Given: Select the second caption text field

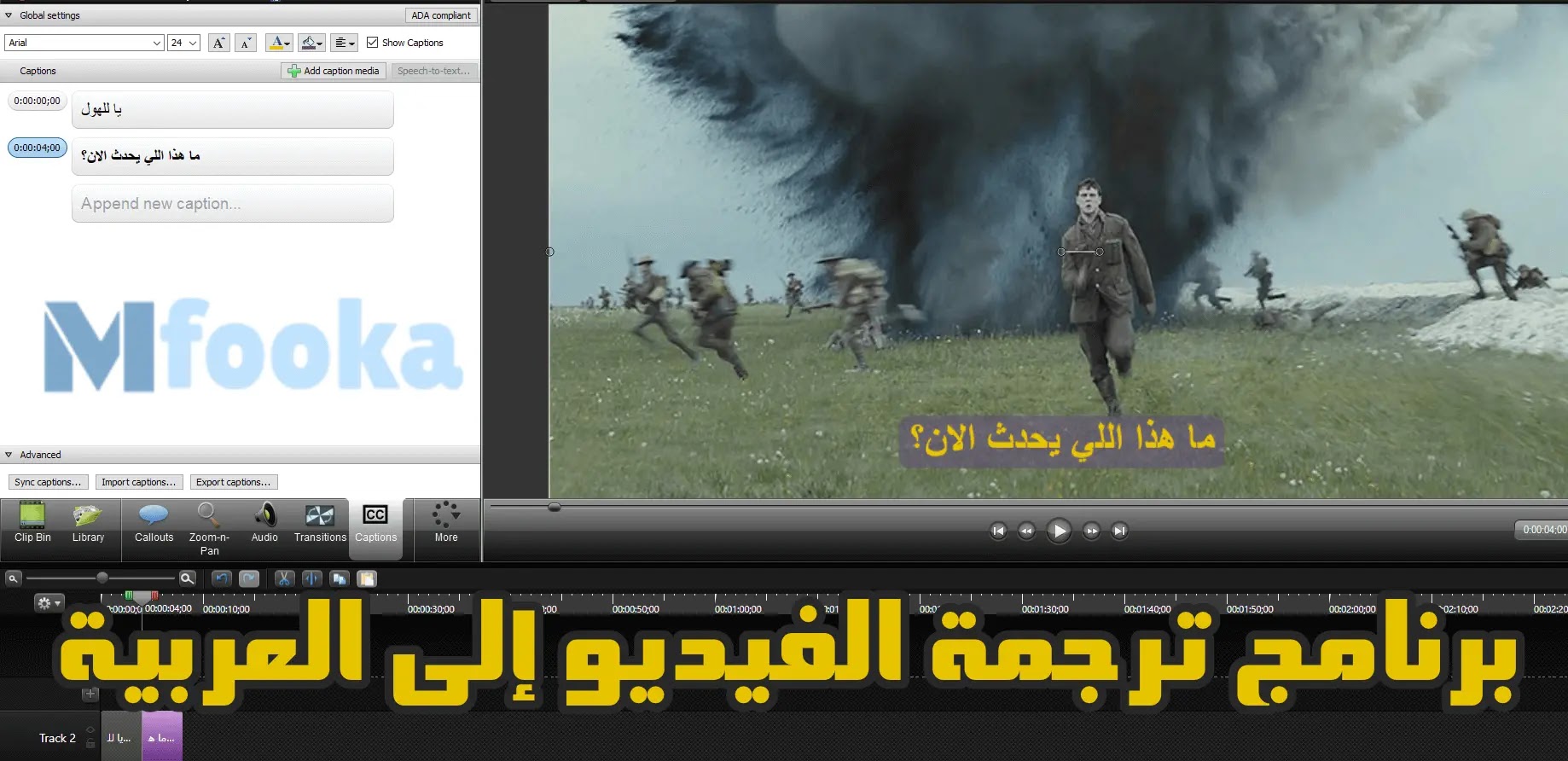Looking at the screenshot, I should pyautogui.click(x=232, y=156).
